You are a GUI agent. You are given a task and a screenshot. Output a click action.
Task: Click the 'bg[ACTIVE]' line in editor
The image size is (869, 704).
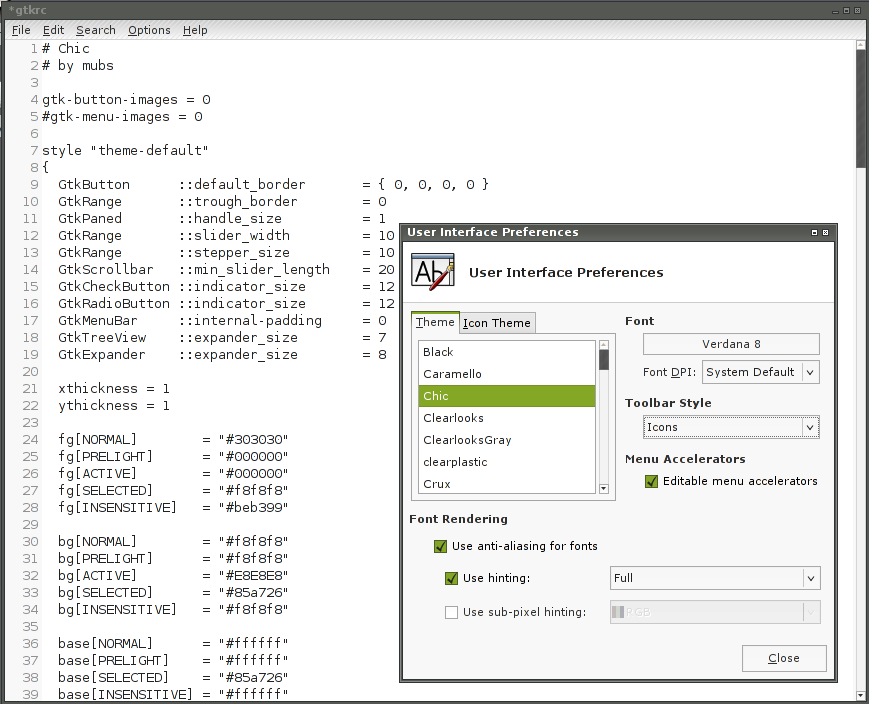[x=173, y=576]
